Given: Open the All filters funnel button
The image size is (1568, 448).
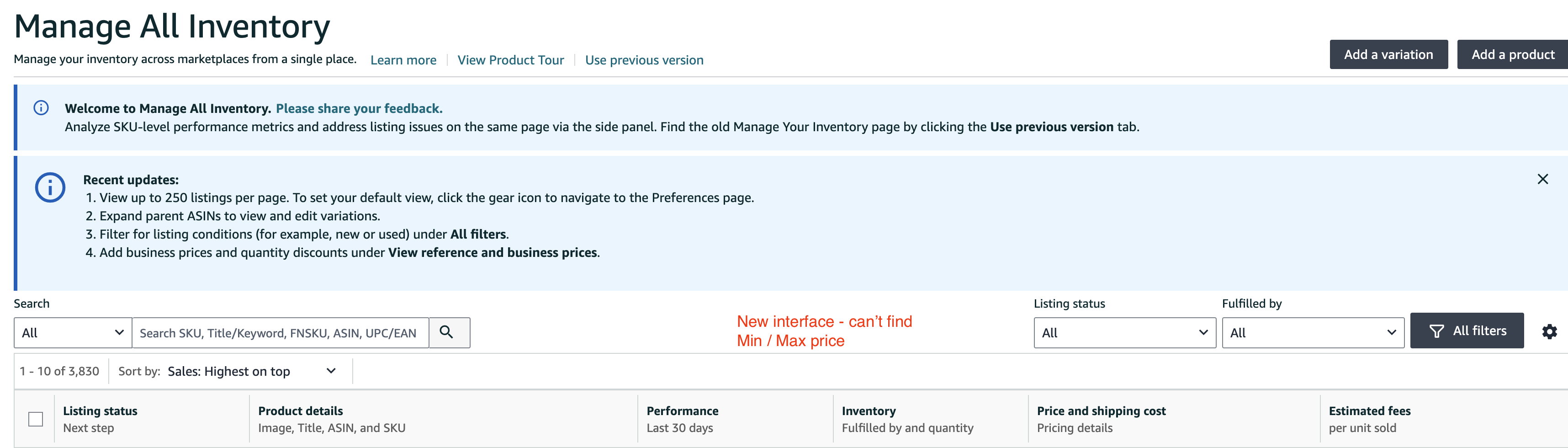Looking at the screenshot, I should (1467, 331).
